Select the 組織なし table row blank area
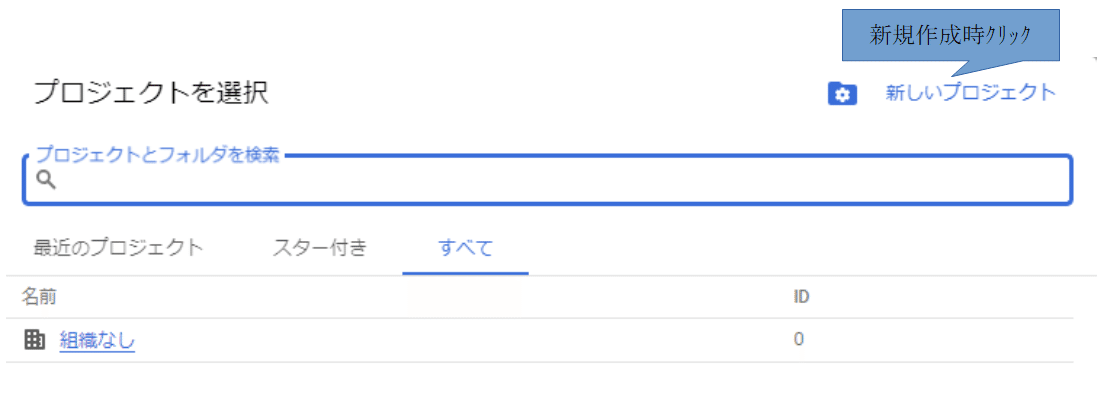Viewport: 1108px width, 396px height. click(459, 340)
